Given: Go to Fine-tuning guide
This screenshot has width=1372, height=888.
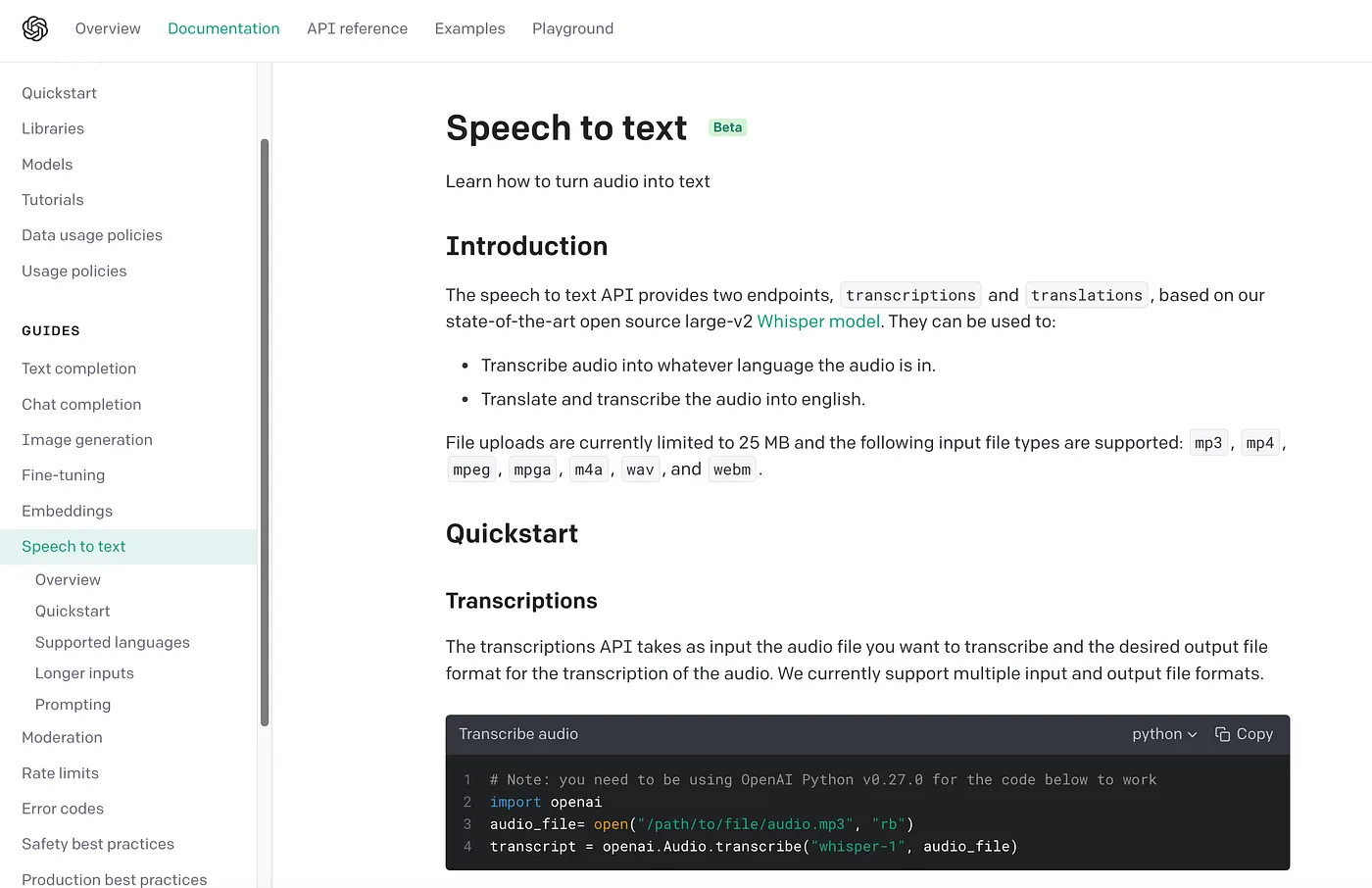Looking at the screenshot, I should coord(63,475).
